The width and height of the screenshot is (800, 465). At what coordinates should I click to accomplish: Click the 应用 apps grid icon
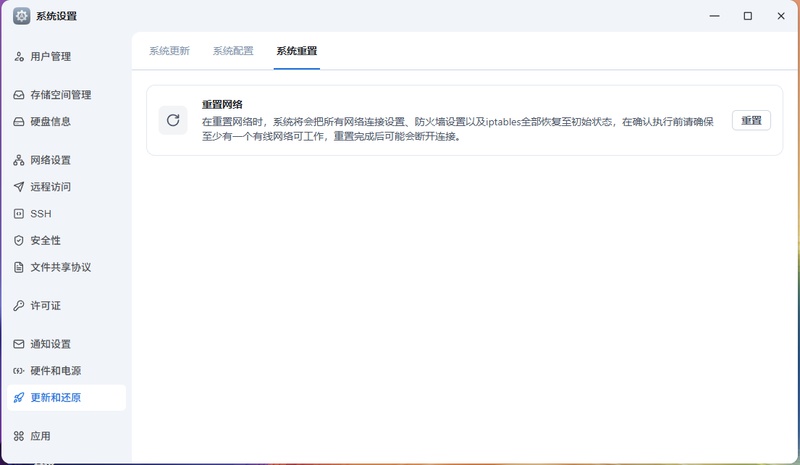(19, 436)
